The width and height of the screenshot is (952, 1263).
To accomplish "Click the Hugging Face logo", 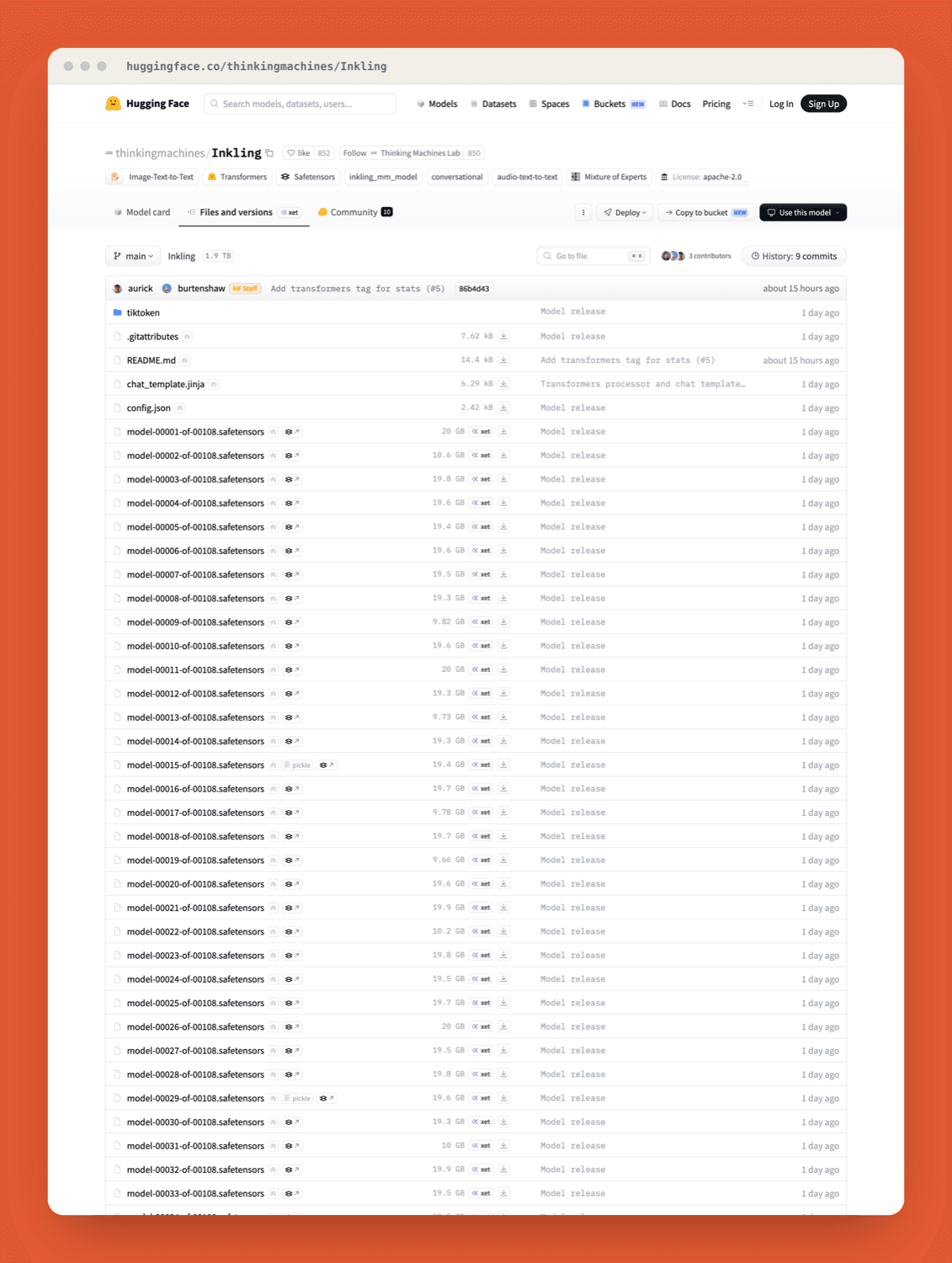I will pyautogui.click(x=147, y=104).
